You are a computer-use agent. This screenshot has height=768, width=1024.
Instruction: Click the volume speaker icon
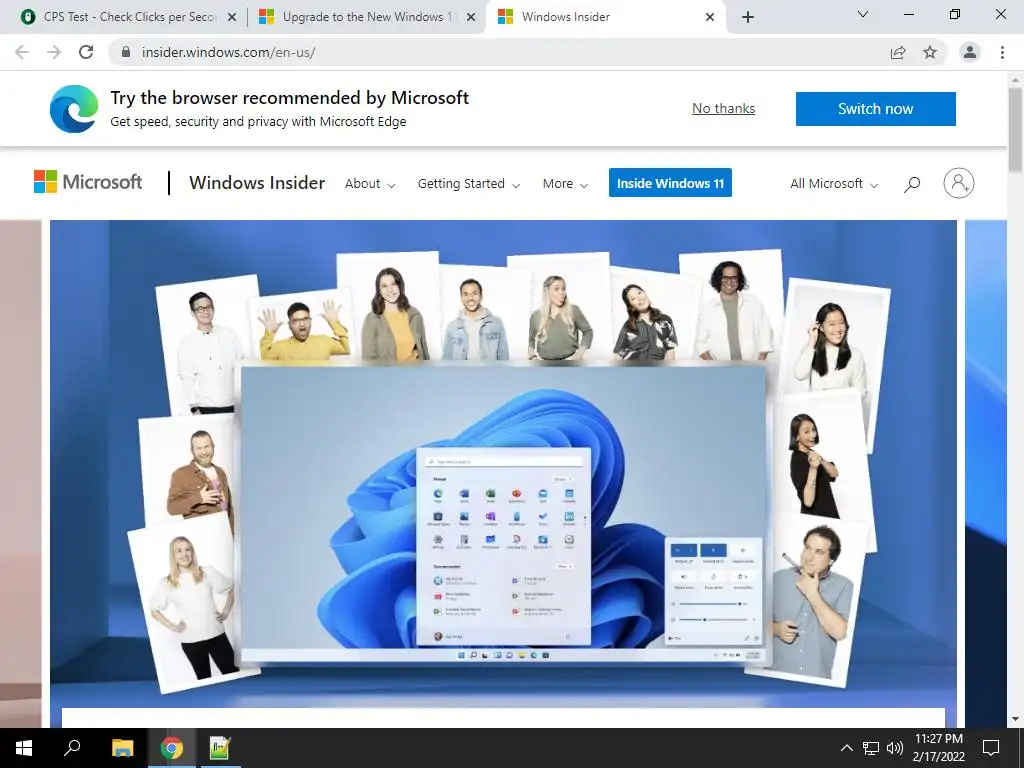pos(895,748)
